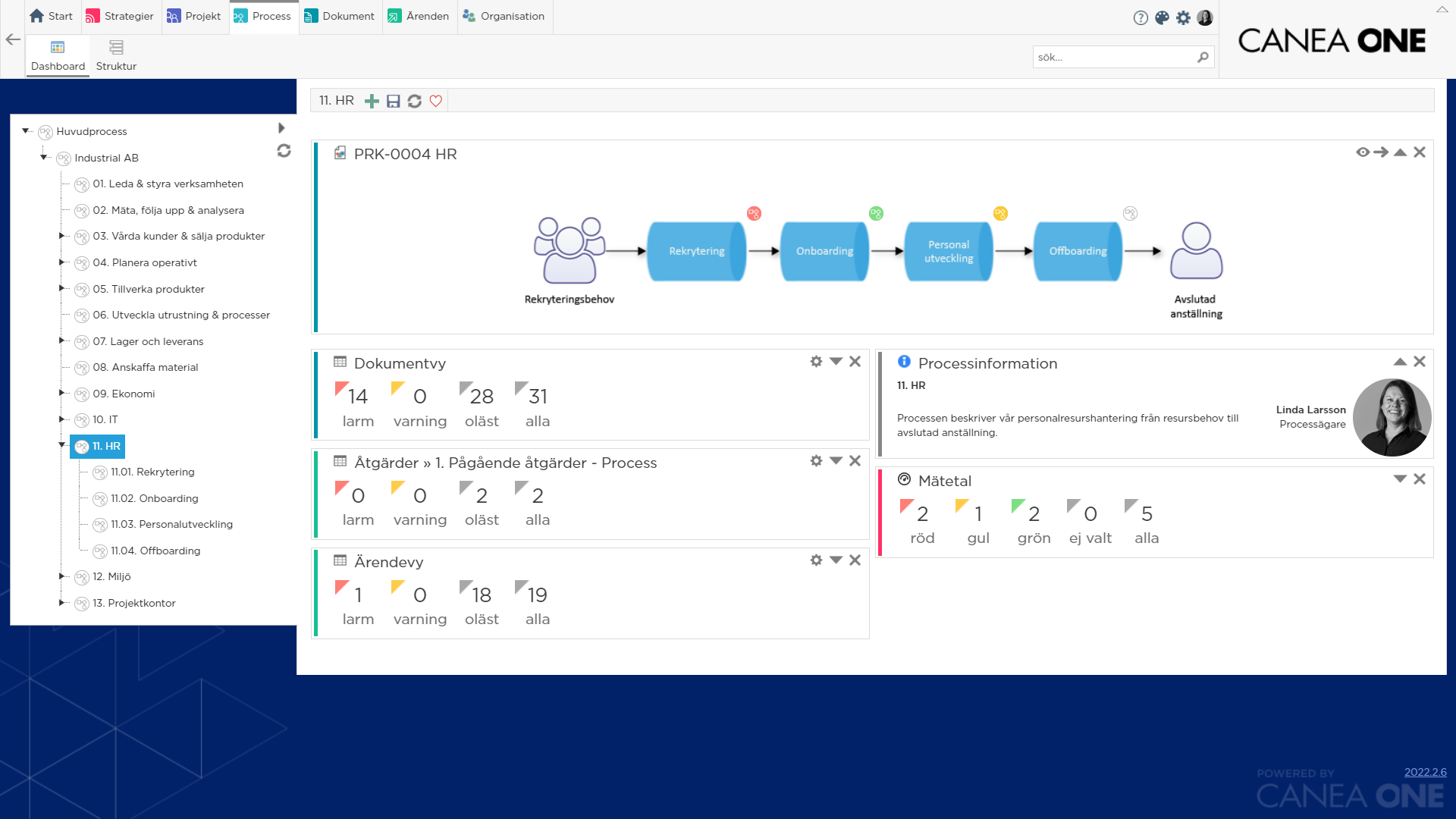Viewport: 1456px width, 819px height.
Task: Open Dokumentvy widget settings gear
Action: click(816, 362)
